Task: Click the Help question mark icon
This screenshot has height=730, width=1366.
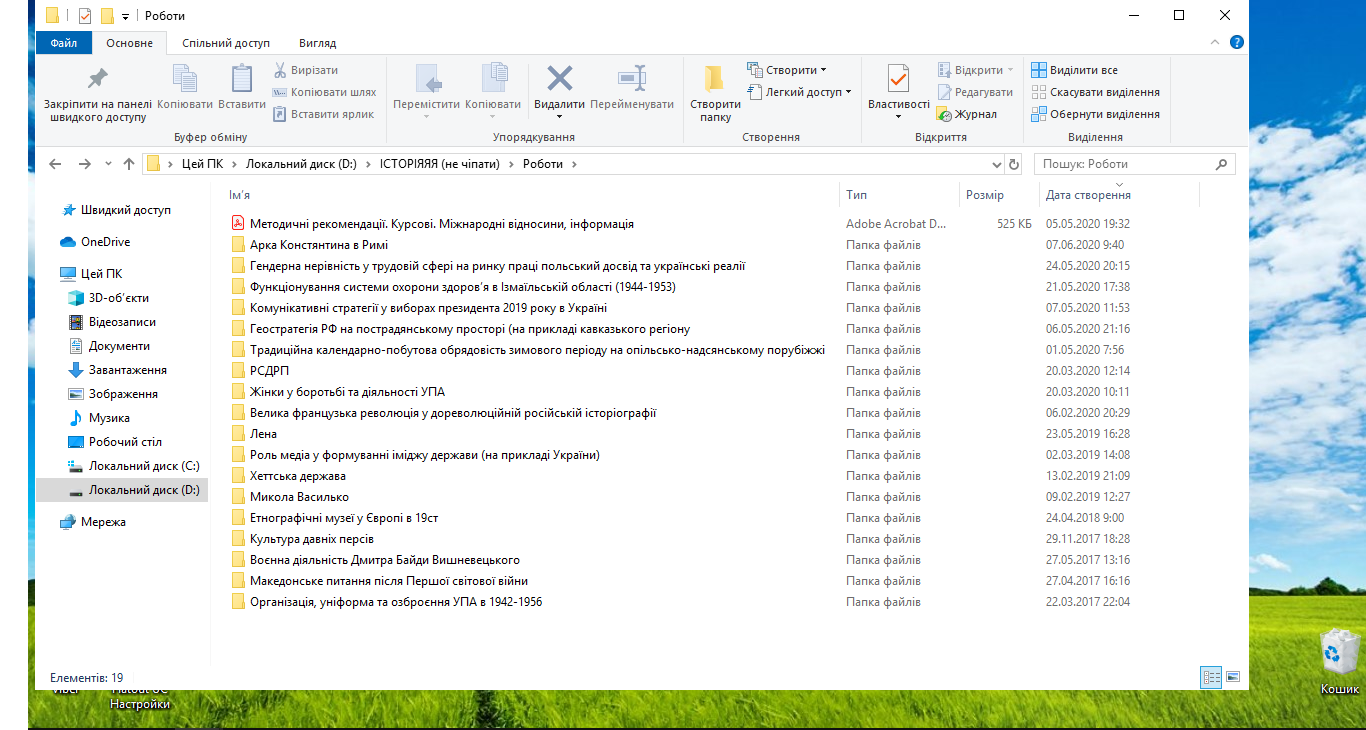Action: [x=1236, y=43]
